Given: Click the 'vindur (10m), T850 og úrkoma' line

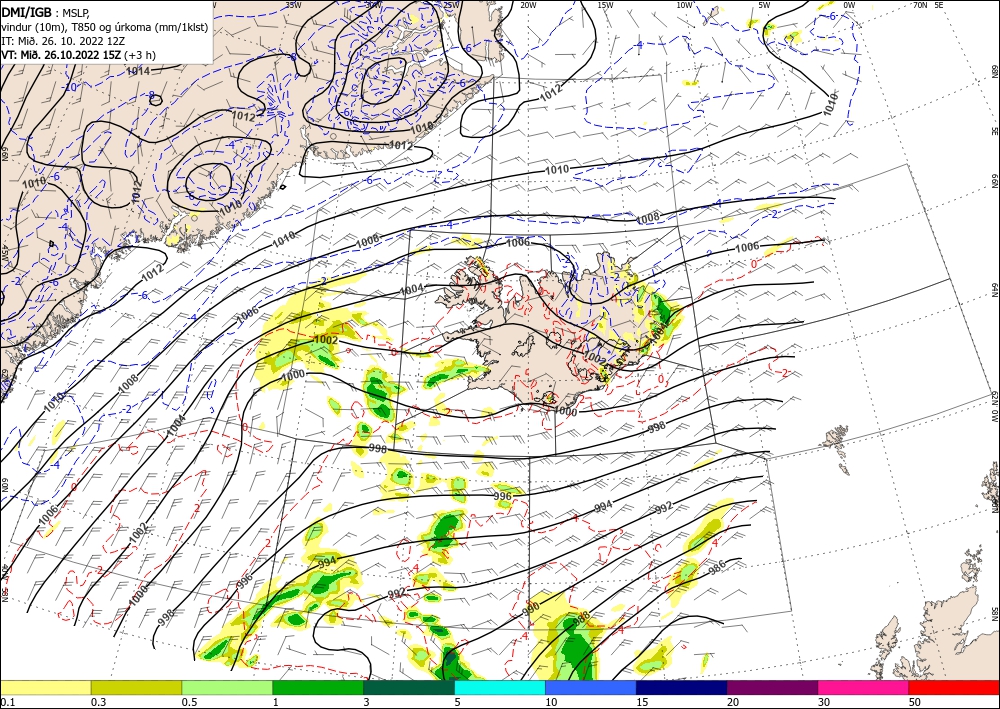Looking at the screenshot, I should coord(105,27).
